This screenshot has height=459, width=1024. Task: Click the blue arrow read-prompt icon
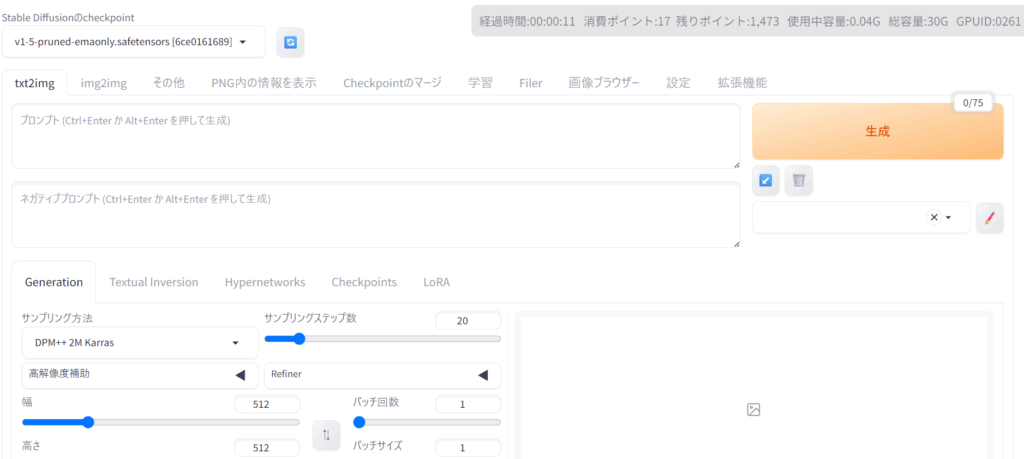(x=766, y=180)
